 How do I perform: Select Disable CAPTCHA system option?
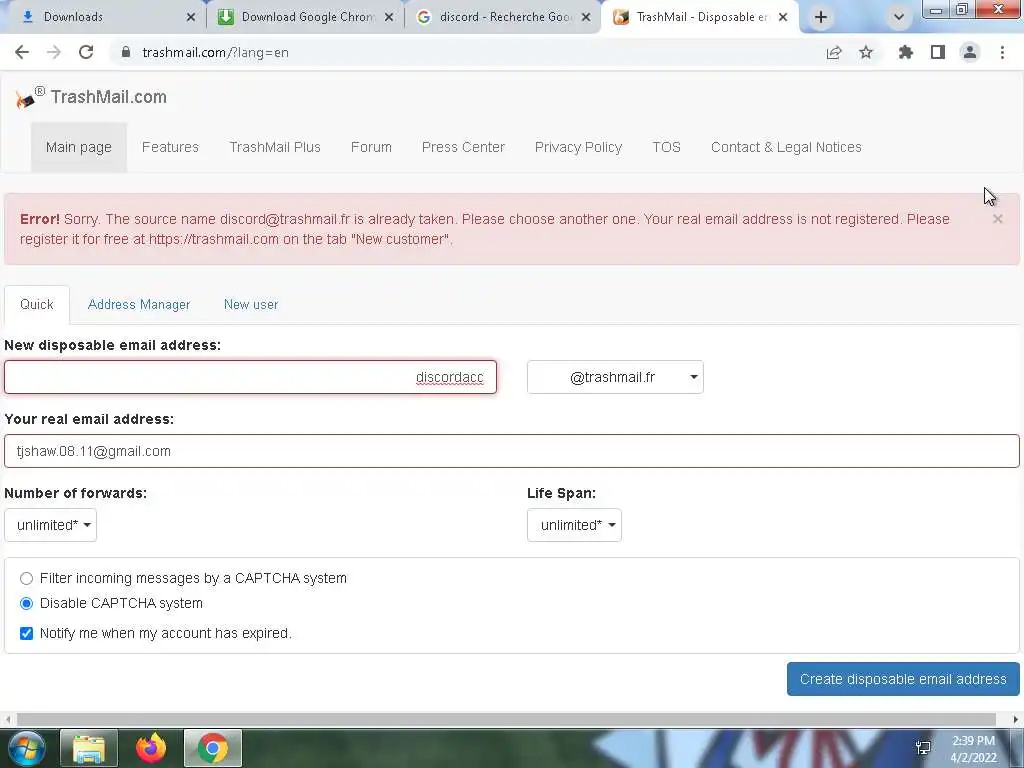(x=26, y=603)
